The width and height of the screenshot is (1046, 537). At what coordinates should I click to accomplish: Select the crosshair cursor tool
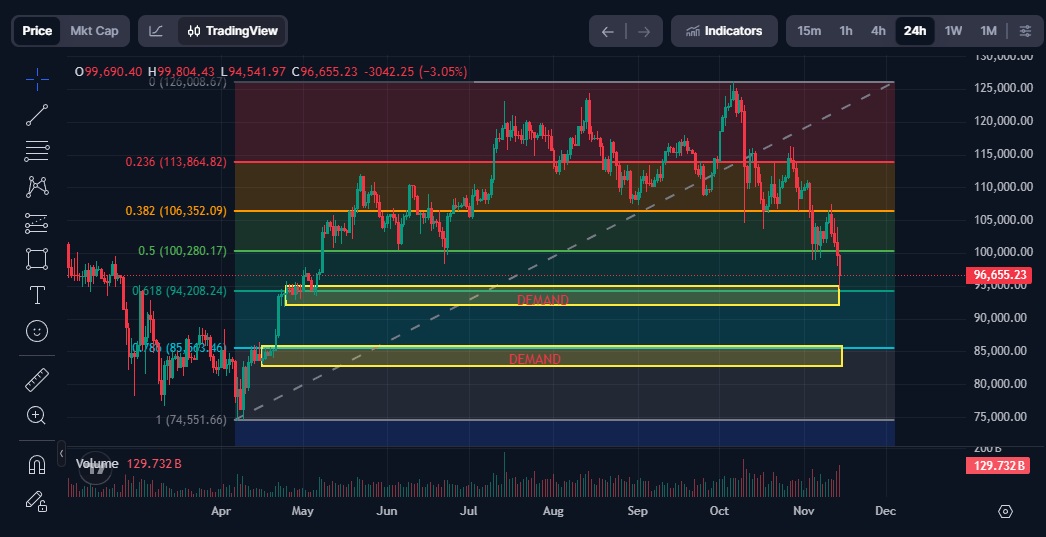(x=37, y=78)
